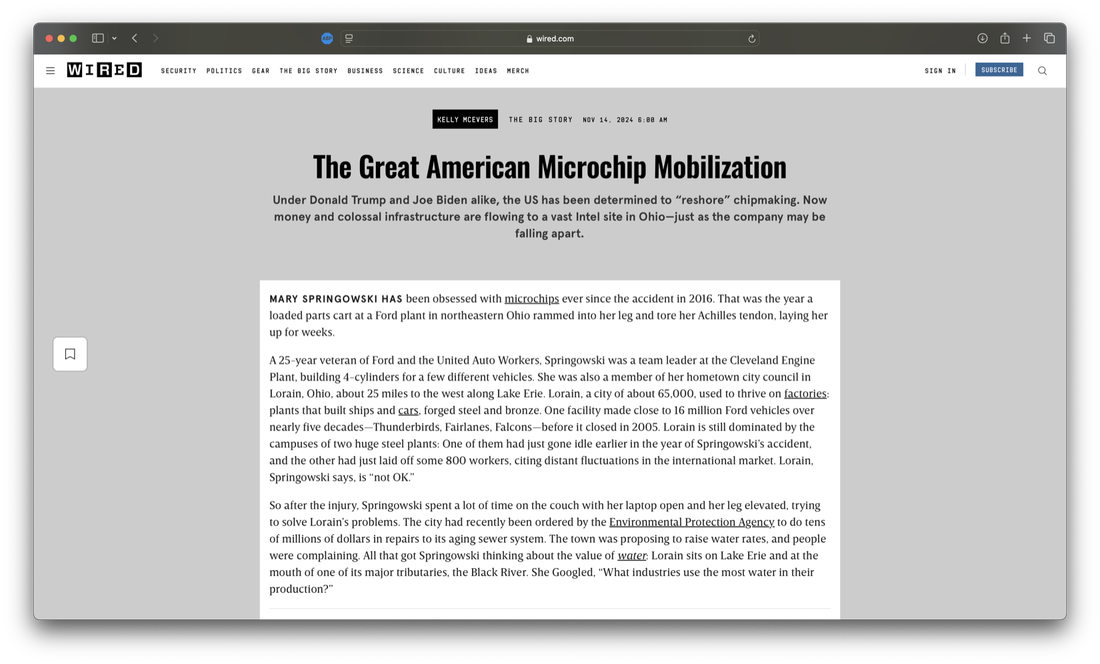Open the Science section
The height and width of the screenshot is (664, 1100).
click(x=408, y=71)
